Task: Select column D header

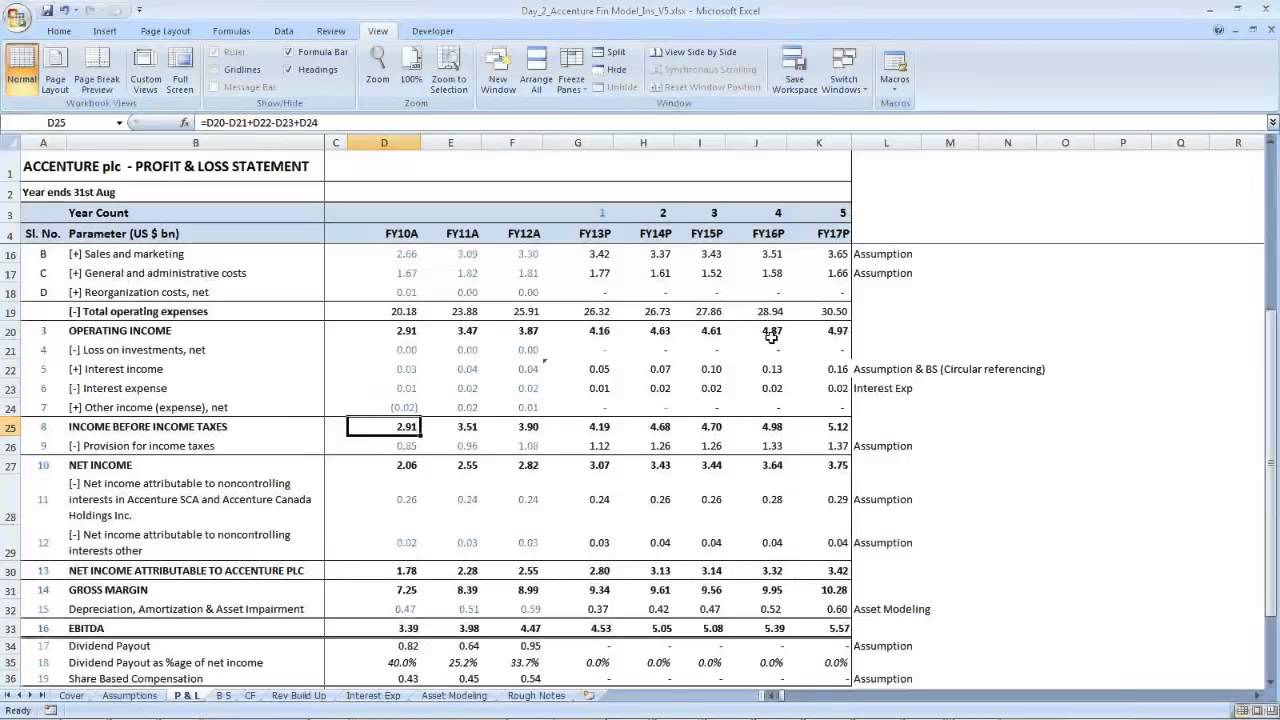Action: point(384,143)
